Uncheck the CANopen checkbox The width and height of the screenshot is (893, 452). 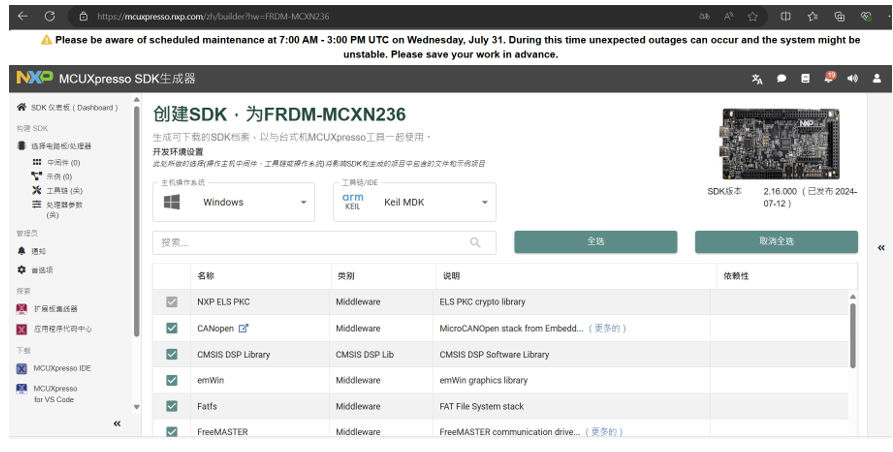tap(172, 328)
